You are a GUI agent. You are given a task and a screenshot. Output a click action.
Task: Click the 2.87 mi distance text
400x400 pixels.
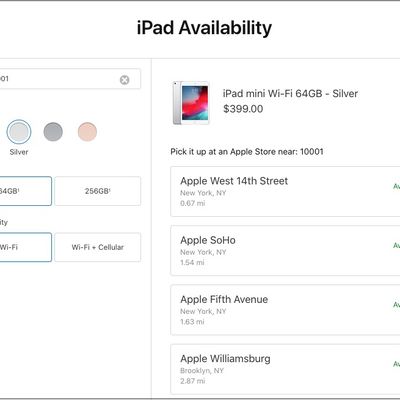click(x=193, y=381)
